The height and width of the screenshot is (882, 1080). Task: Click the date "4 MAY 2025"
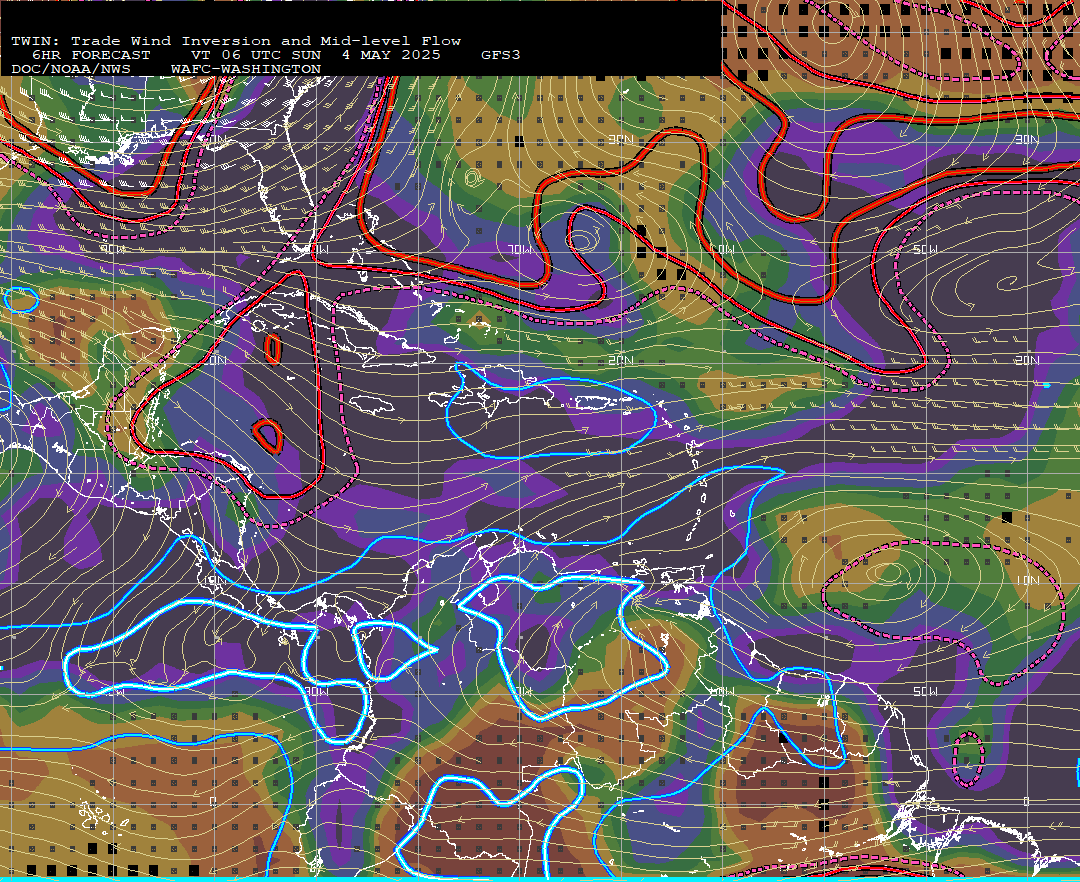pos(391,55)
